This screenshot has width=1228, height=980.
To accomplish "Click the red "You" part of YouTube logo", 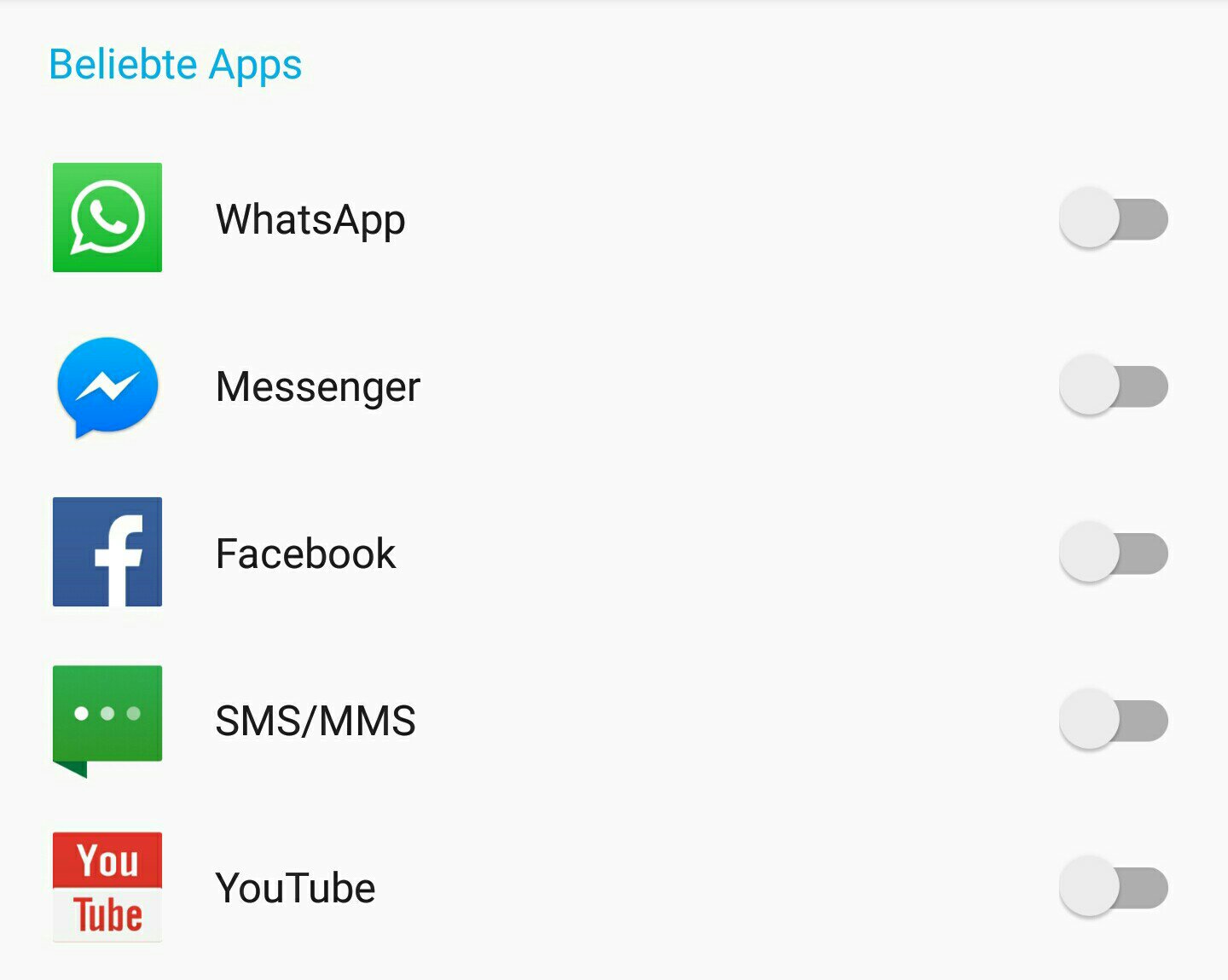I will [x=107, y=860].
